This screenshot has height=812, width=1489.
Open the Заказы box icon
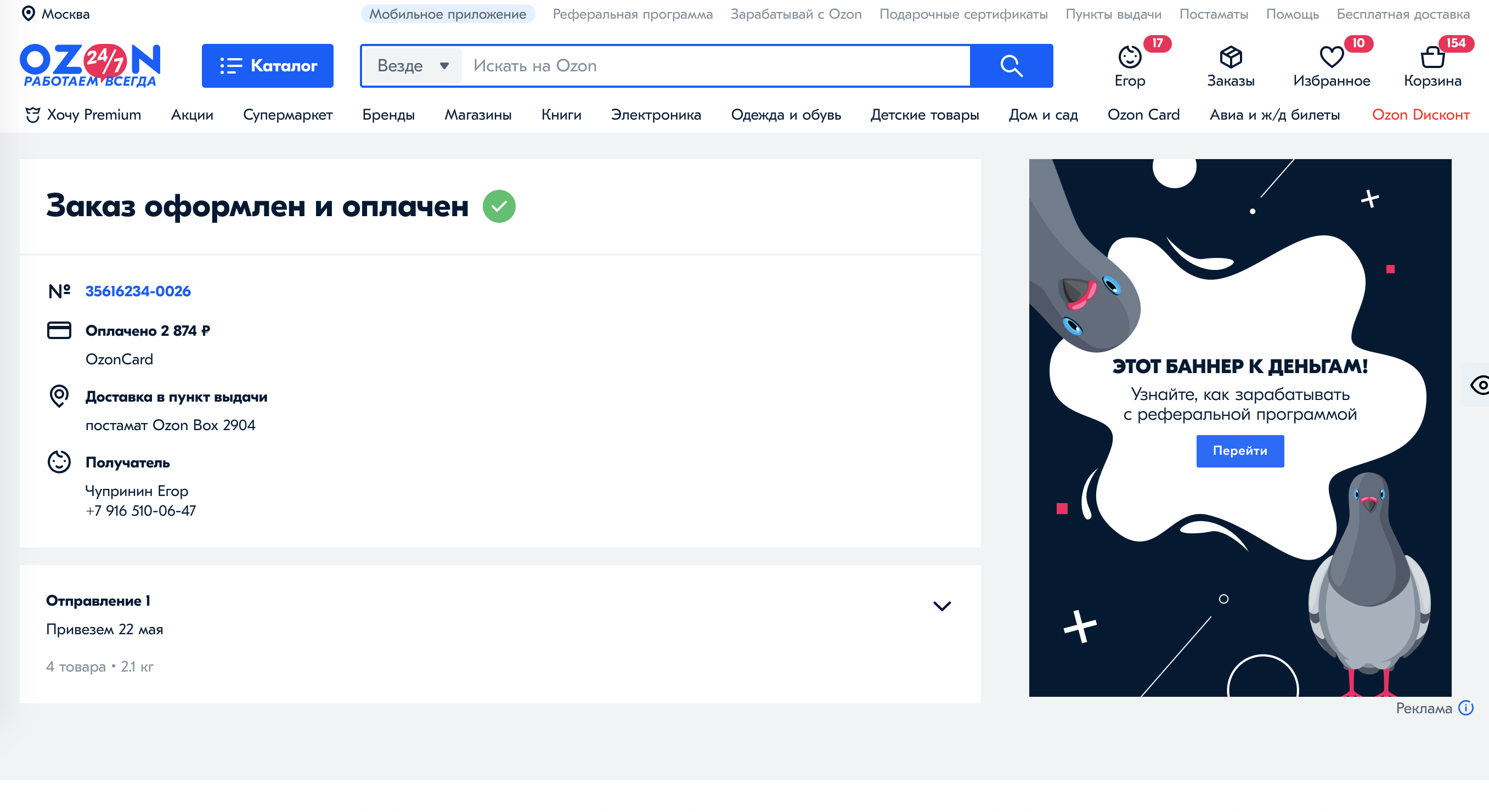pos(1230,58)
